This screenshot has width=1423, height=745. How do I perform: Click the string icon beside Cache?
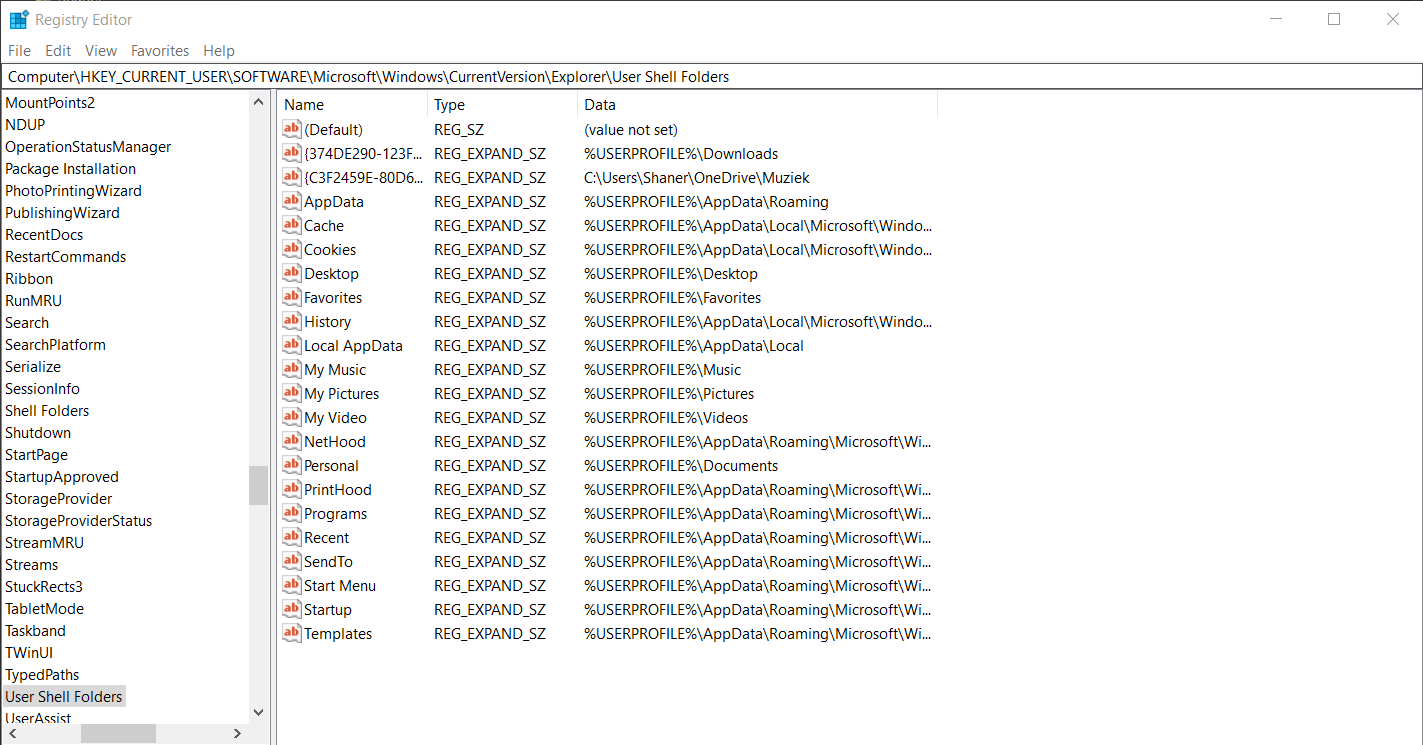click(x=291, y=225)
